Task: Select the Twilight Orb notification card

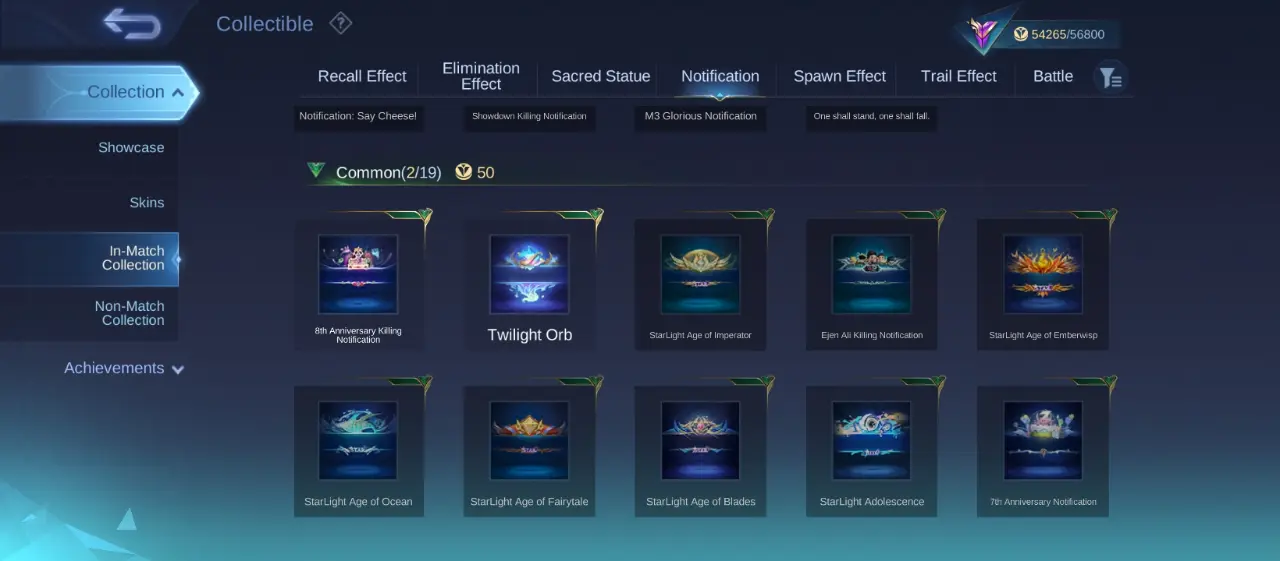Action: coord(529,285)
